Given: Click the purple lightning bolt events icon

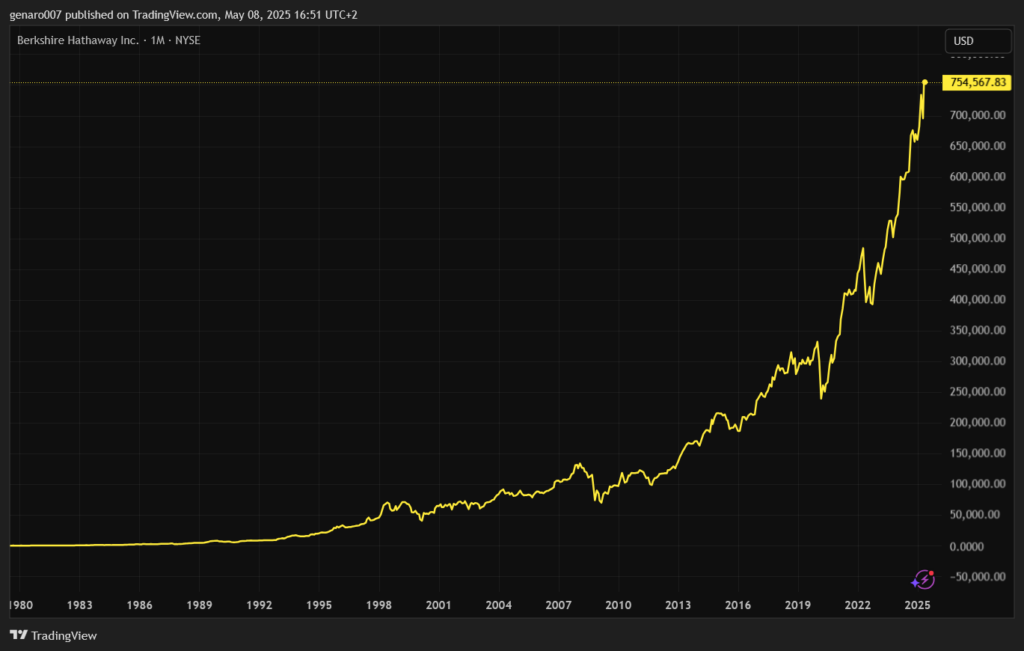Looking at the screenshot, I should coord(923,579).
